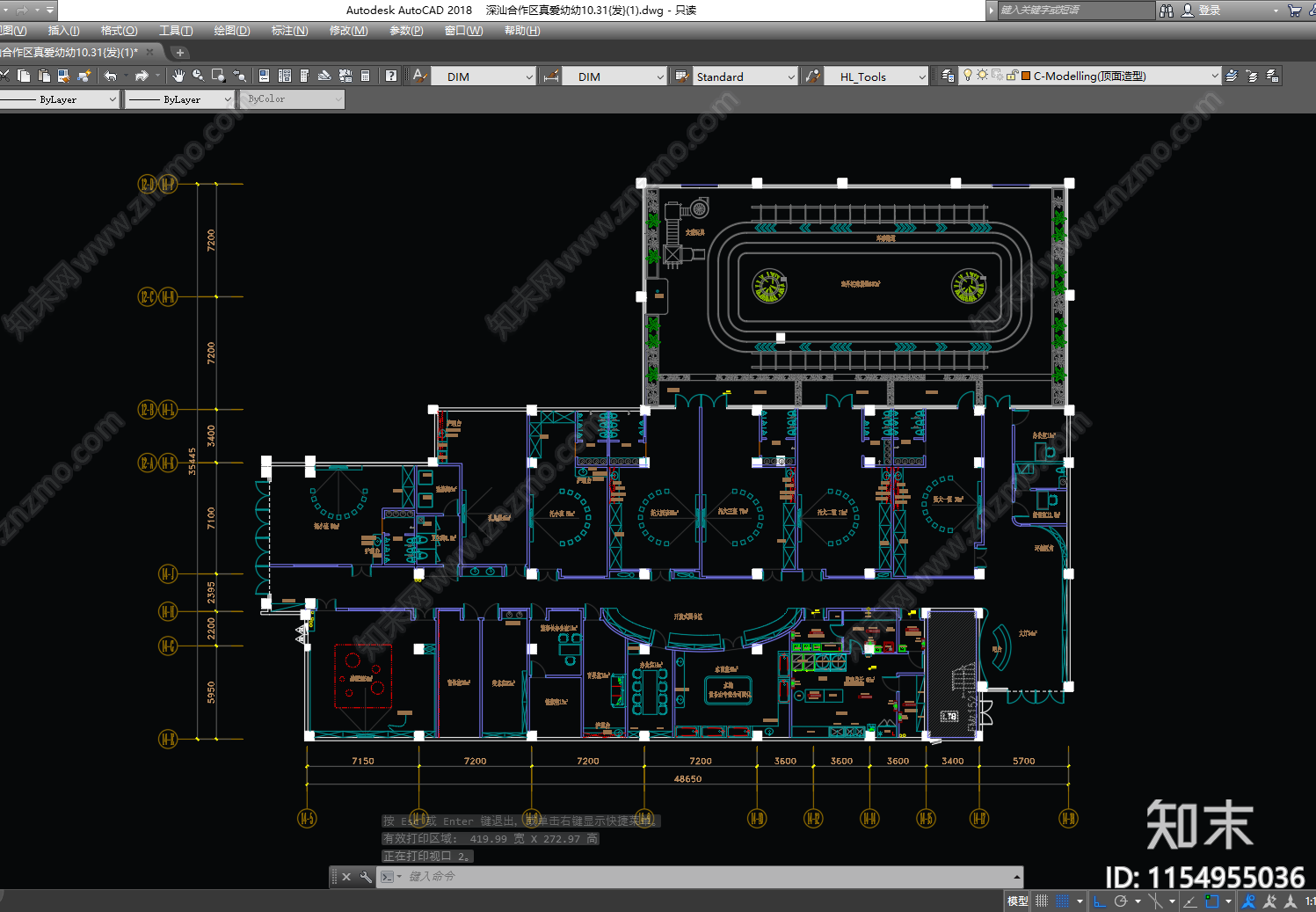This screenshot has height=912, width=1316.
Task: Click the Dimension Style icon
Action: pyautogui.click(x=551, y=76)
